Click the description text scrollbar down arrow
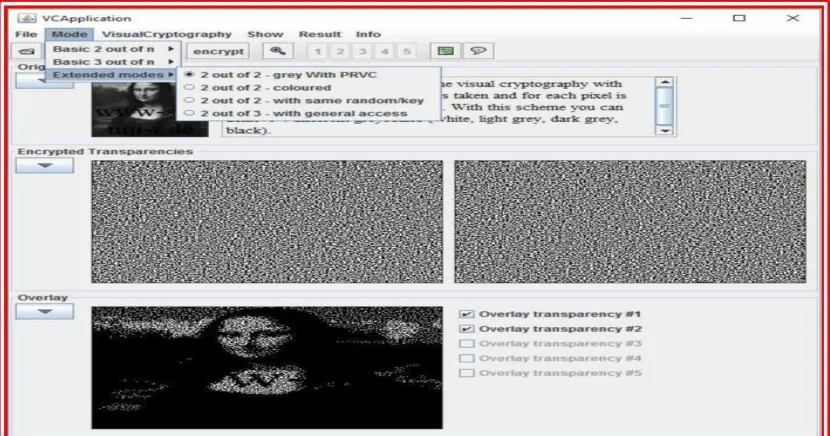 pos(664,130)
